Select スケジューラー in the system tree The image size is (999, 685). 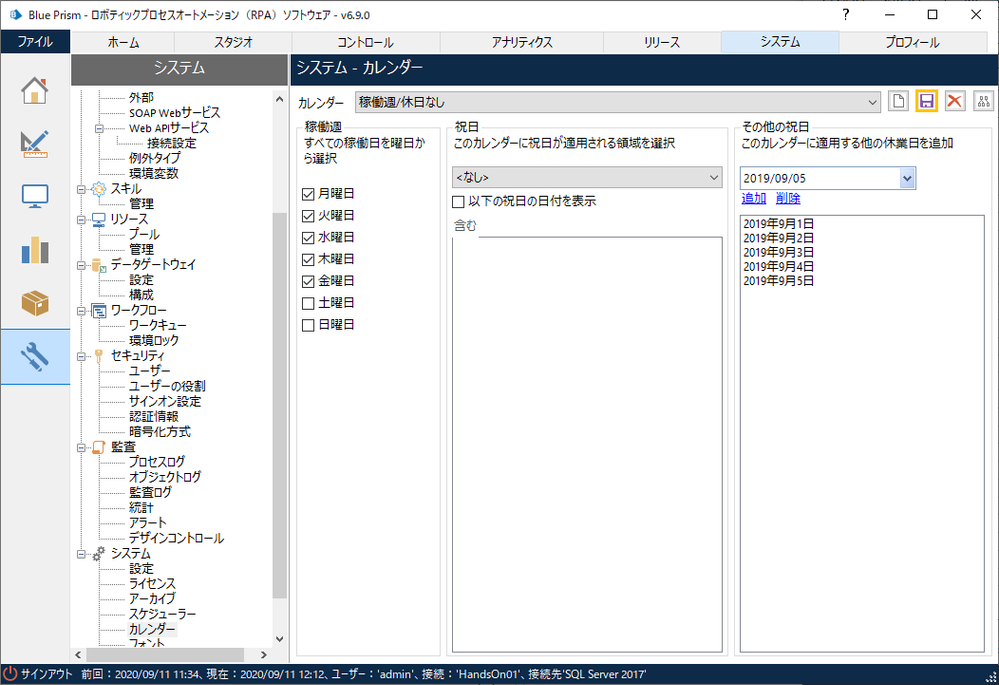point(162,614)
